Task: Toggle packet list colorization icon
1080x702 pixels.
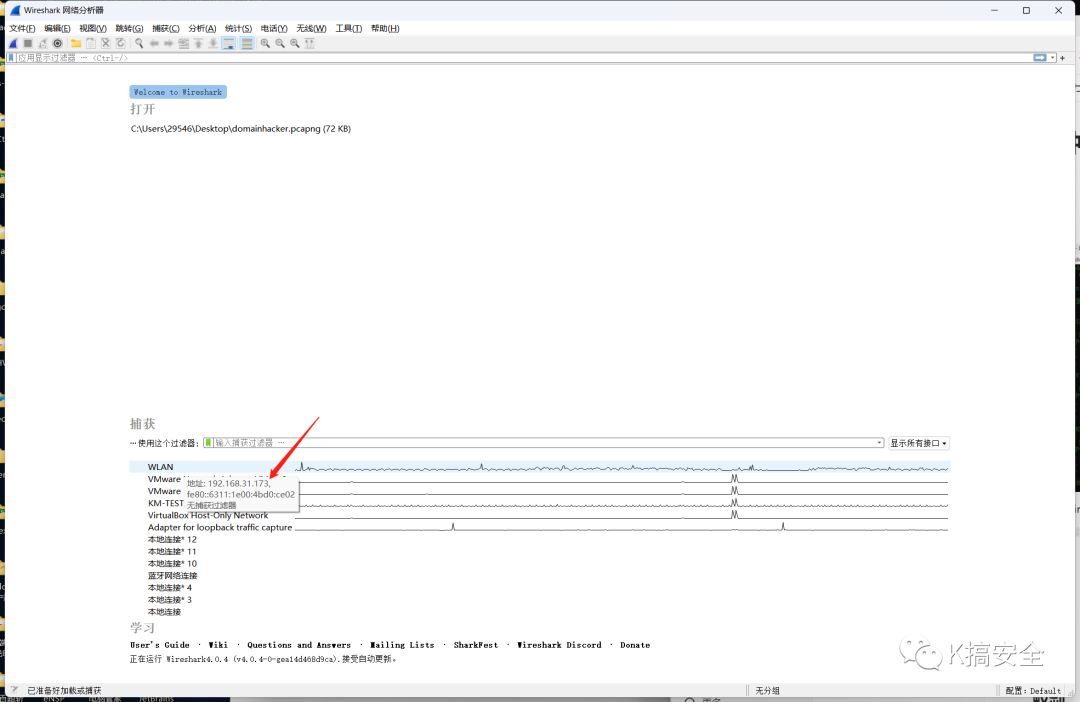Action: tap(247, 43)
